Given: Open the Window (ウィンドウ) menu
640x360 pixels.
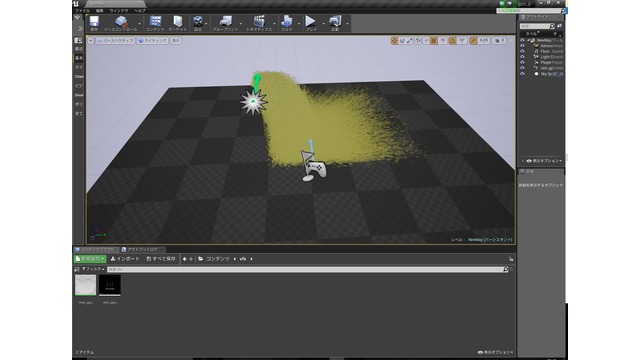Looking at the screenshot, I should click(x=119, y=11).
